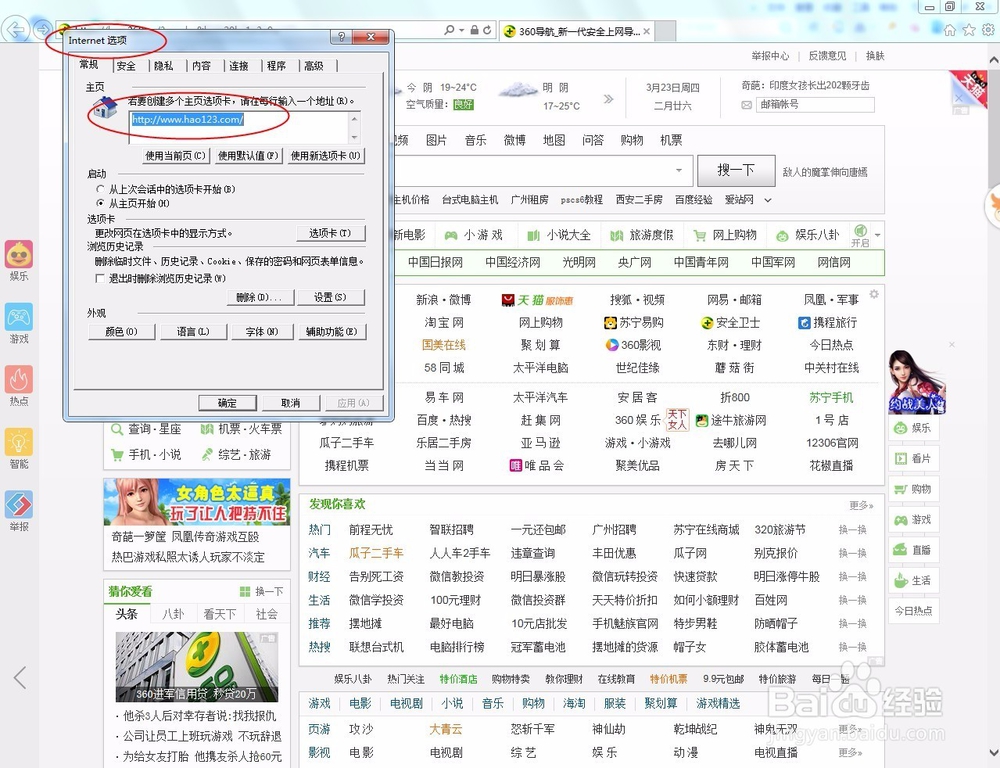Click the Internet Options help question button
The width and height of the screenshot is (1000, 768).
point(341,37)
